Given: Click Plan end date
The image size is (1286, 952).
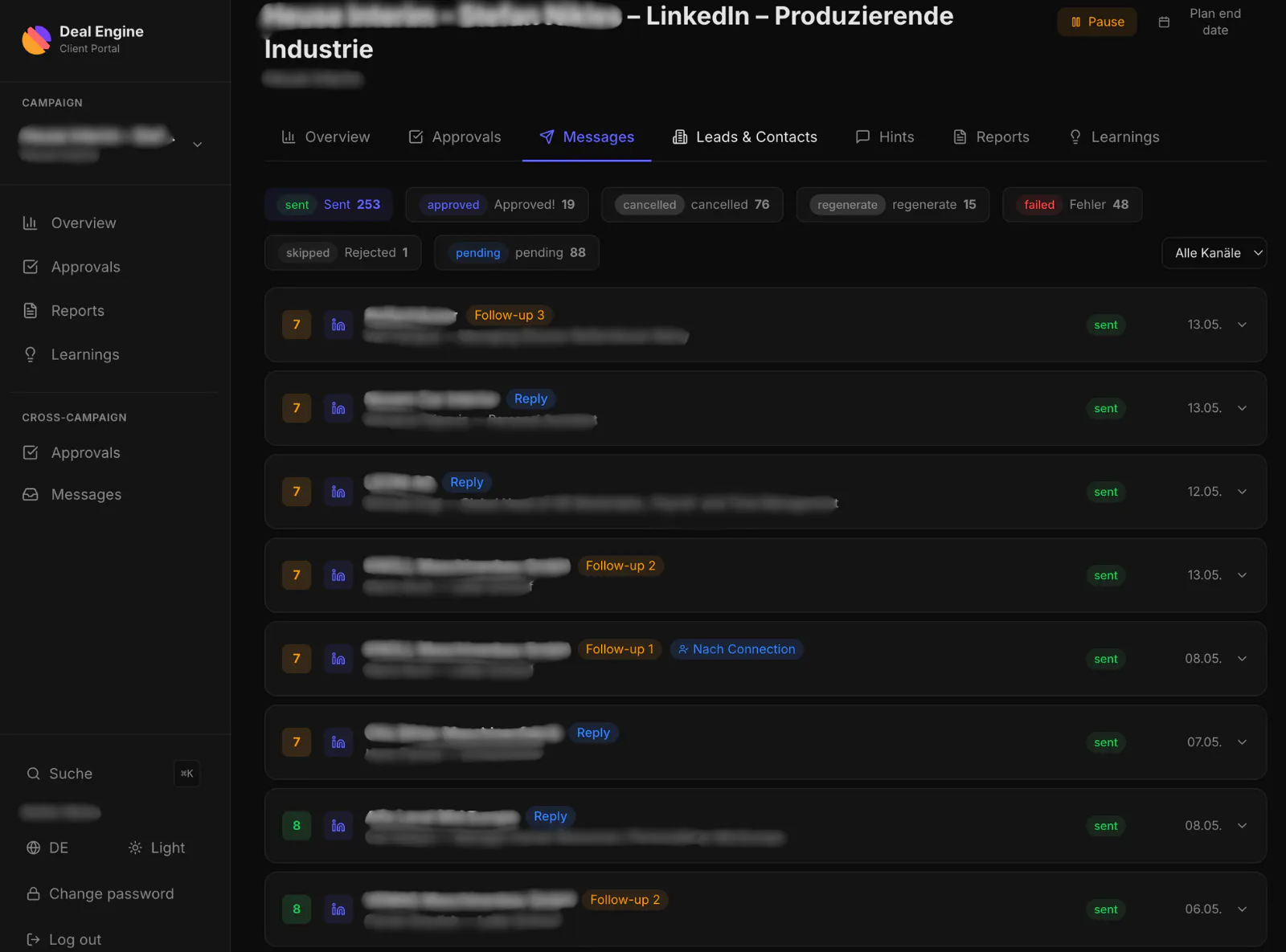Looking at the screenshot, I should pos(1215,22).
